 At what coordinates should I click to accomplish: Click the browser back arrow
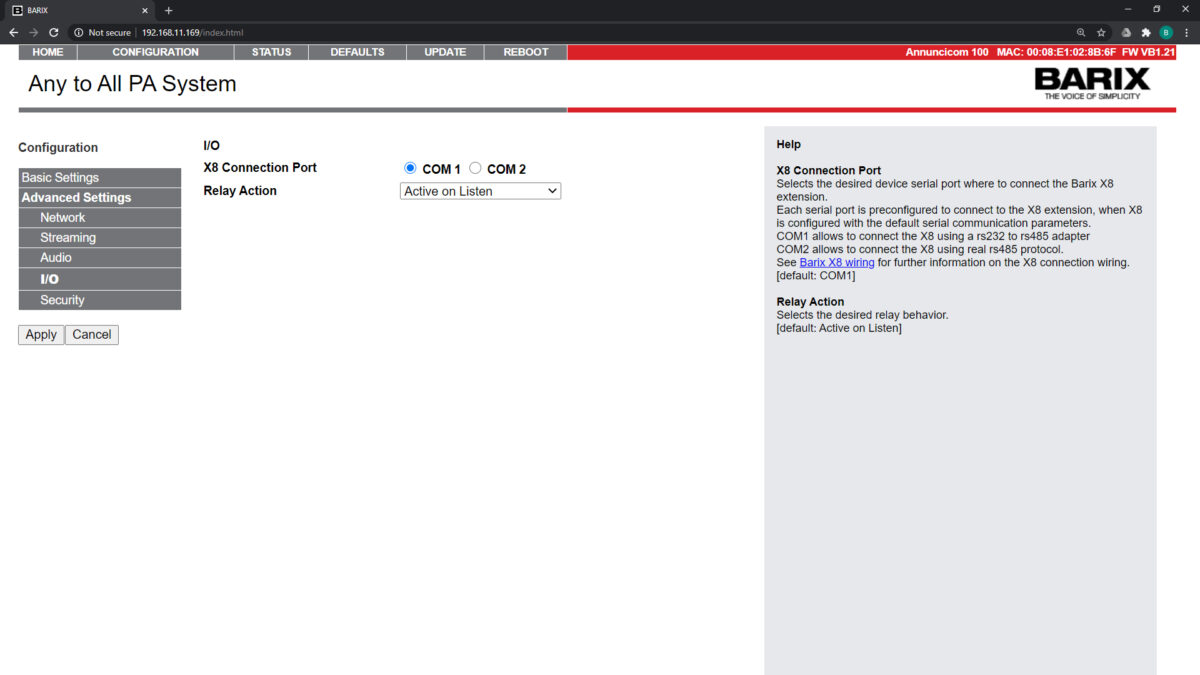[14, 32]
